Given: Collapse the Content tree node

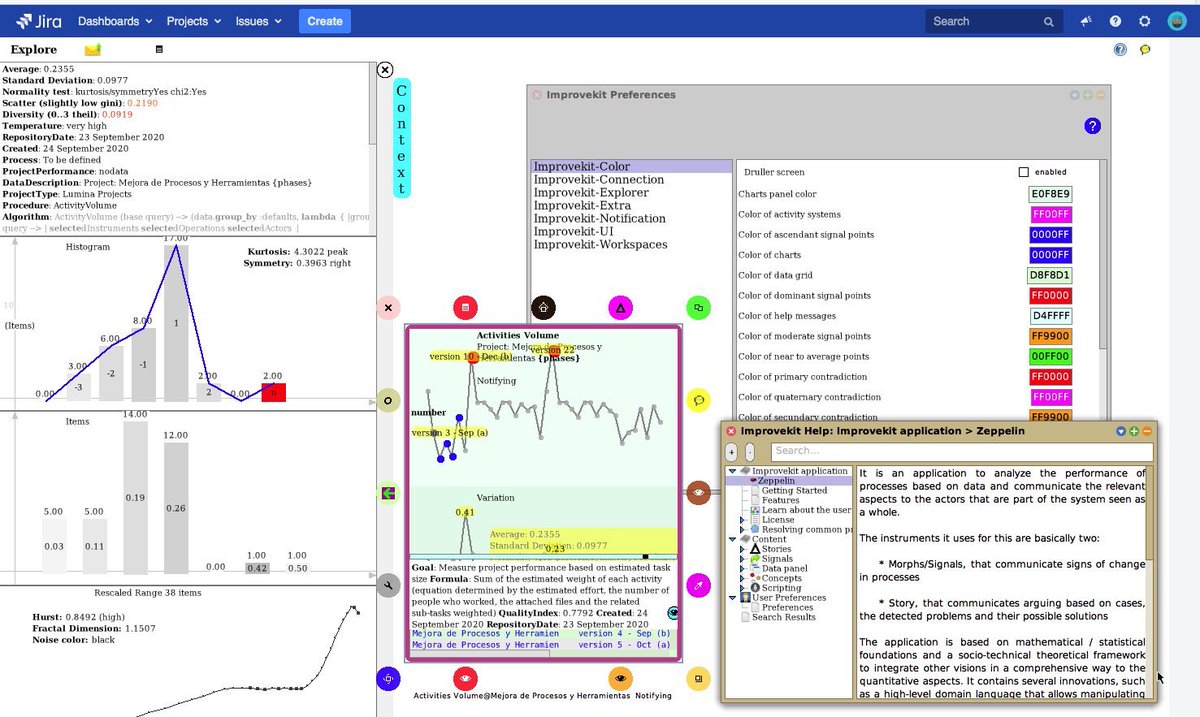Looking at the screenshot, I should (732, 539).
